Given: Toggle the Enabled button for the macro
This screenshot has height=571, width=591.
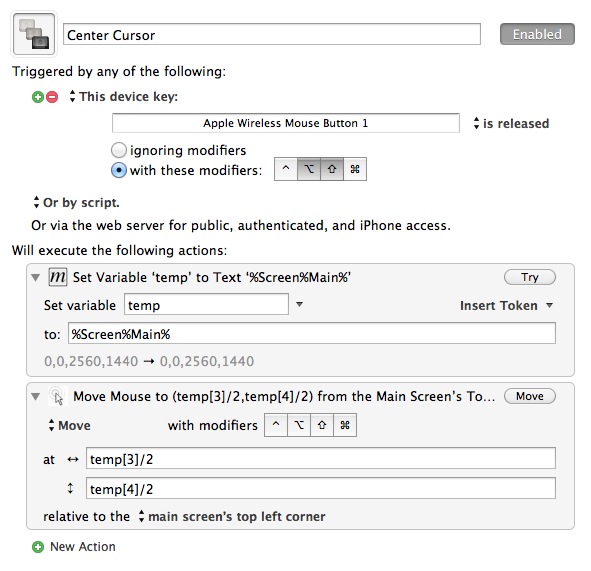Looking at the screenshot, I should 537,34.
